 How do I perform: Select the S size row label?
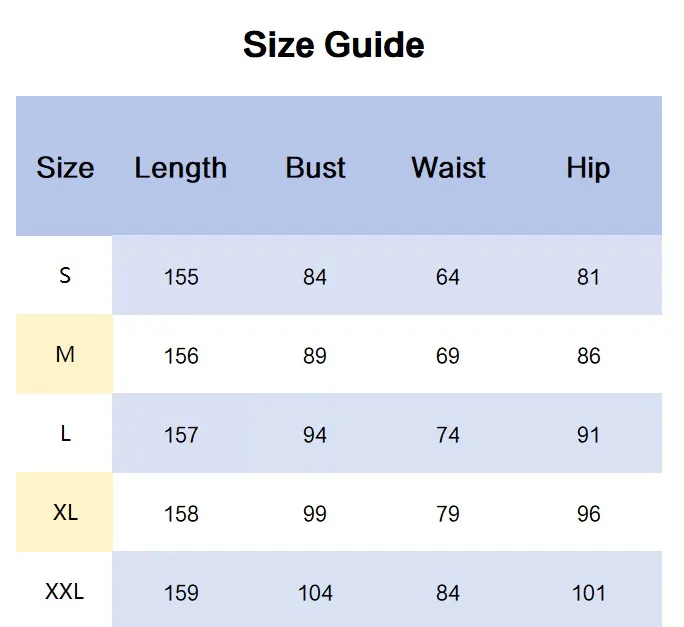[x=65, y=275]
